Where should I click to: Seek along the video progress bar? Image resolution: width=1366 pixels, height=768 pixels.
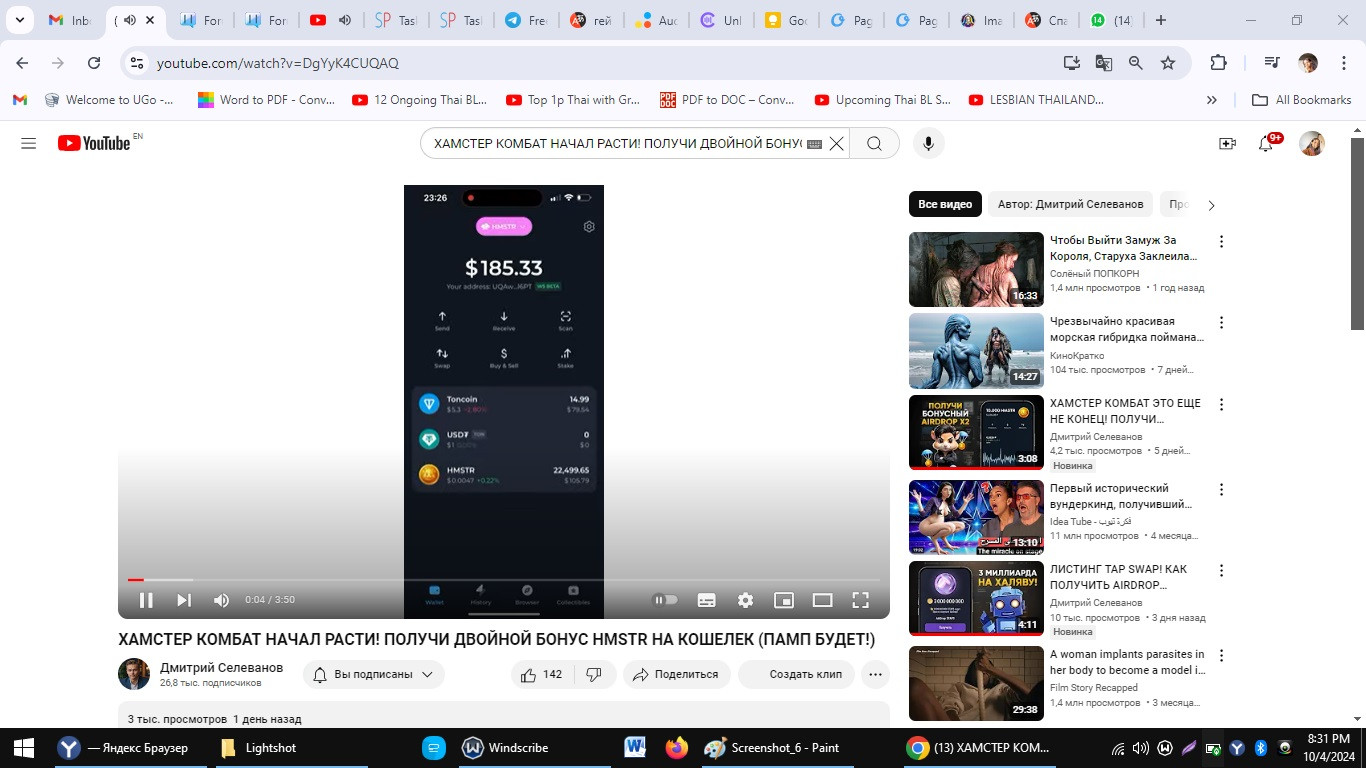click(x=504, y=579)
